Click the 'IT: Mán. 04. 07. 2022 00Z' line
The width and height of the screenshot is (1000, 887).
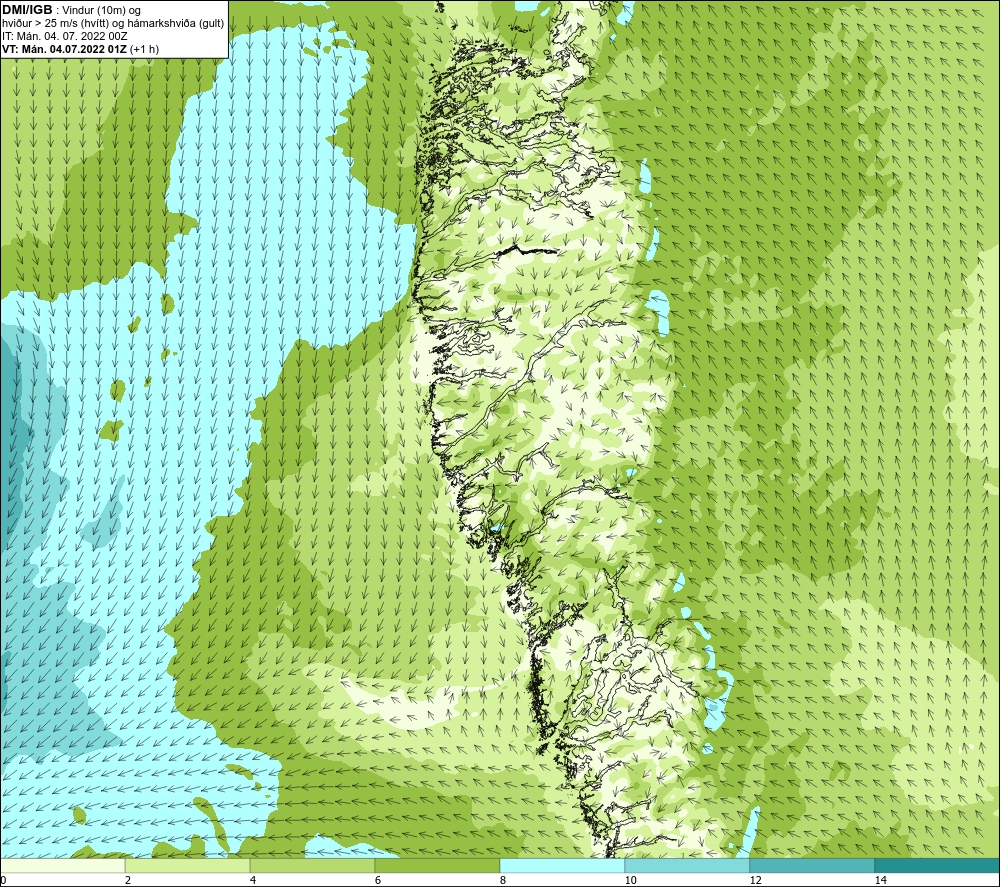(64, 36)
